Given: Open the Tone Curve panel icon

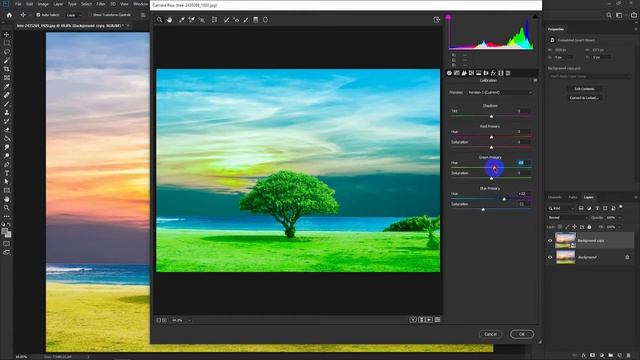Looking at the screenshot, I should [457, 73].
